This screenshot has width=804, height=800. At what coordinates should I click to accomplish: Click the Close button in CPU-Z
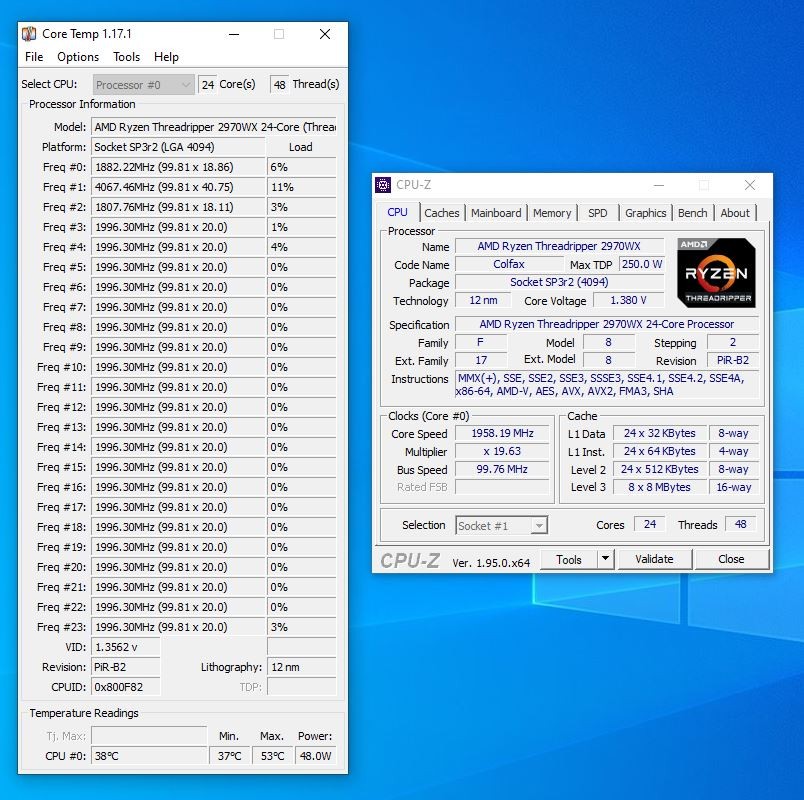(x=731, y=559)
